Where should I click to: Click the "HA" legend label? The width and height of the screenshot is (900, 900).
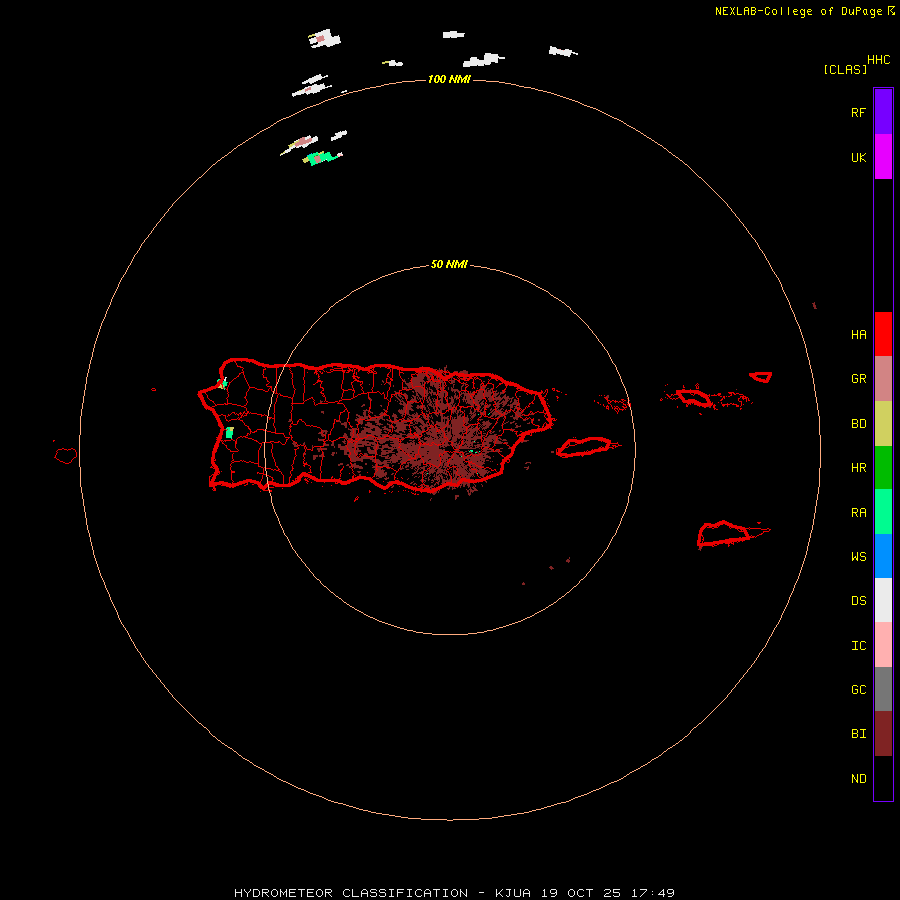click(858, 335)
